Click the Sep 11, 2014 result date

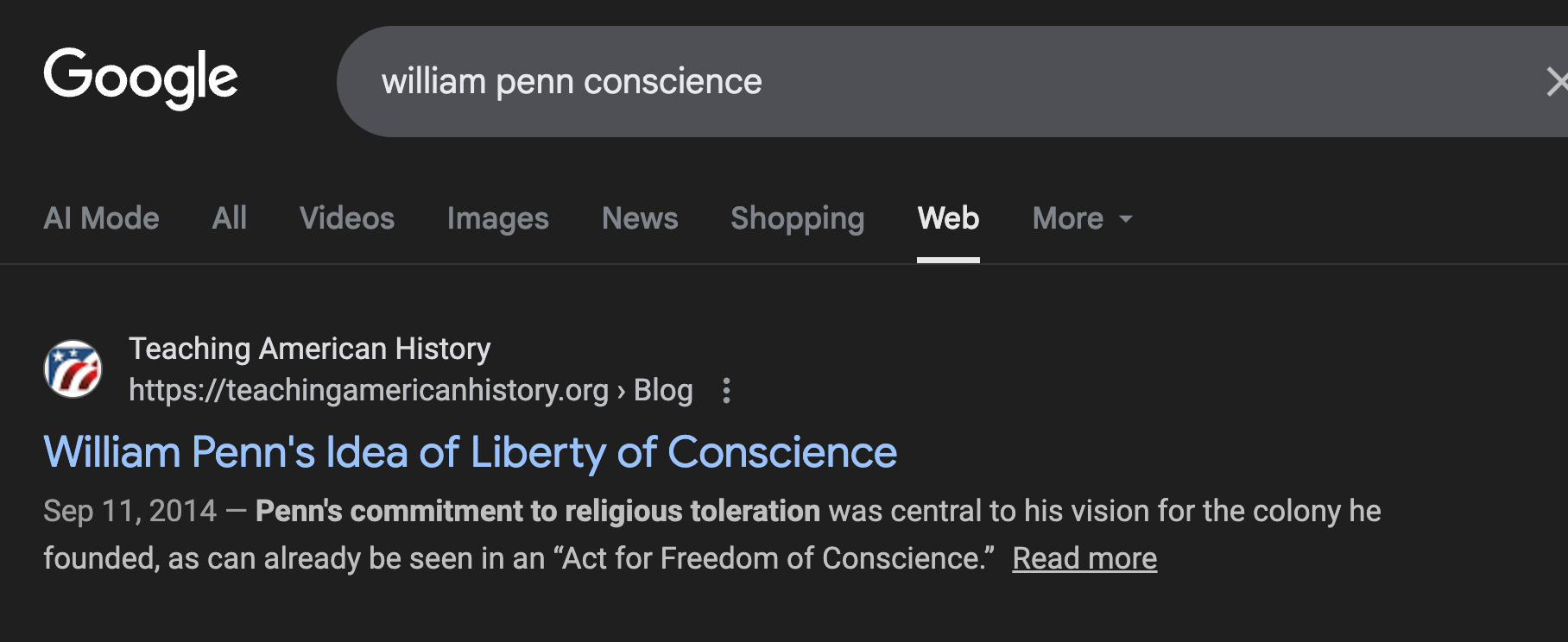tap(130, 511)
